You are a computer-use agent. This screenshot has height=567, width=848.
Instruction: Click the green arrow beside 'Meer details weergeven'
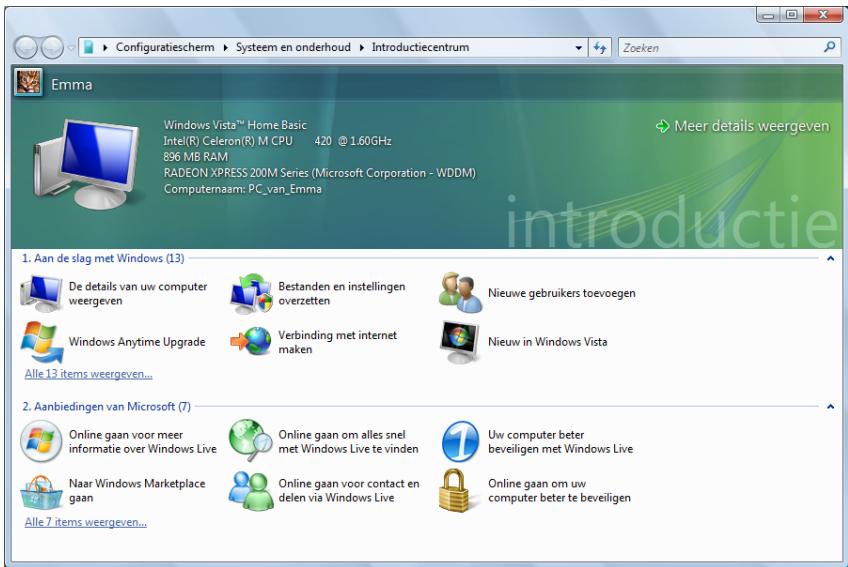662,127
